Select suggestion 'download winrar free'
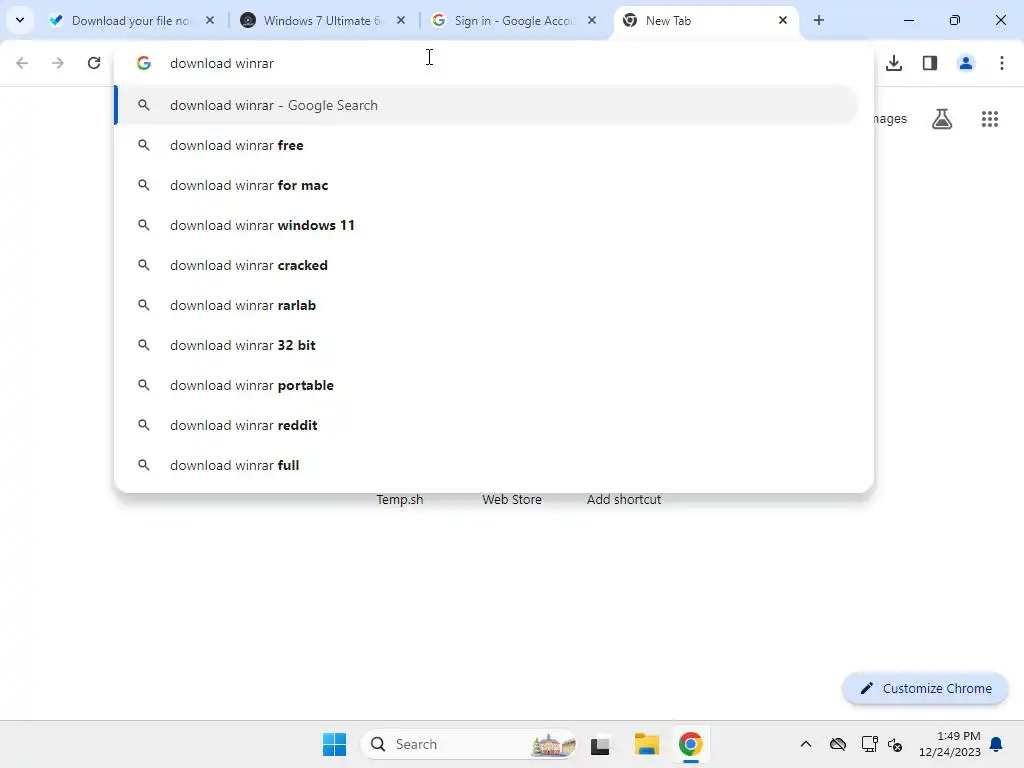This screenshot has width=1024, height=768. pyautogui.click(x=487, y=145)
